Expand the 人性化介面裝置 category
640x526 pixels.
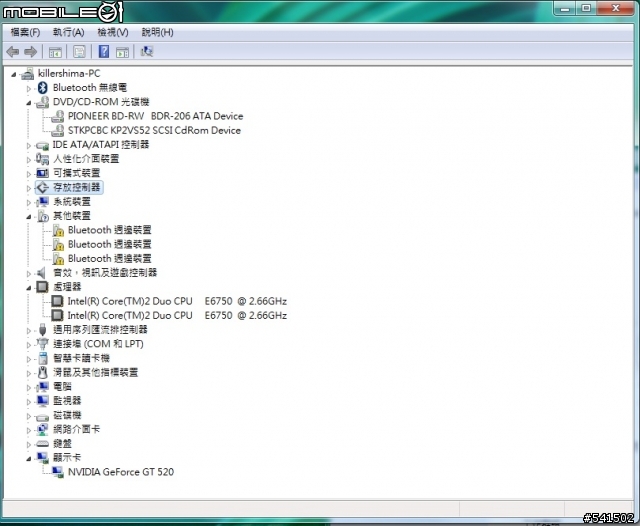[x=29, y=160]
